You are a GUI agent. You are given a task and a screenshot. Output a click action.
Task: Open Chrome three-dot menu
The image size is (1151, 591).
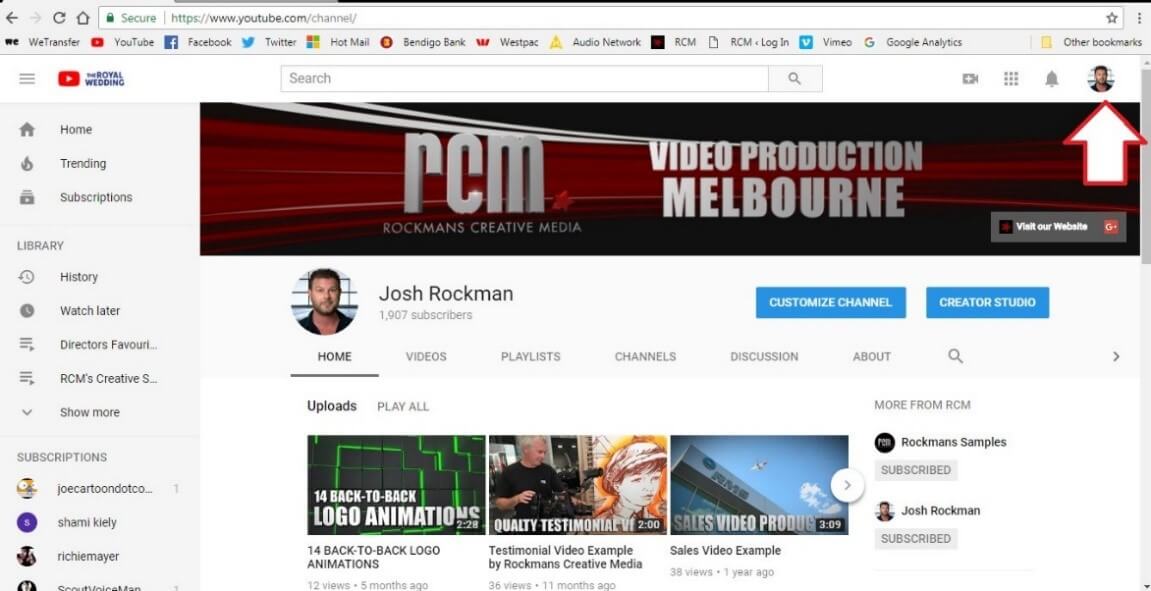click(x=1139, y=18)
